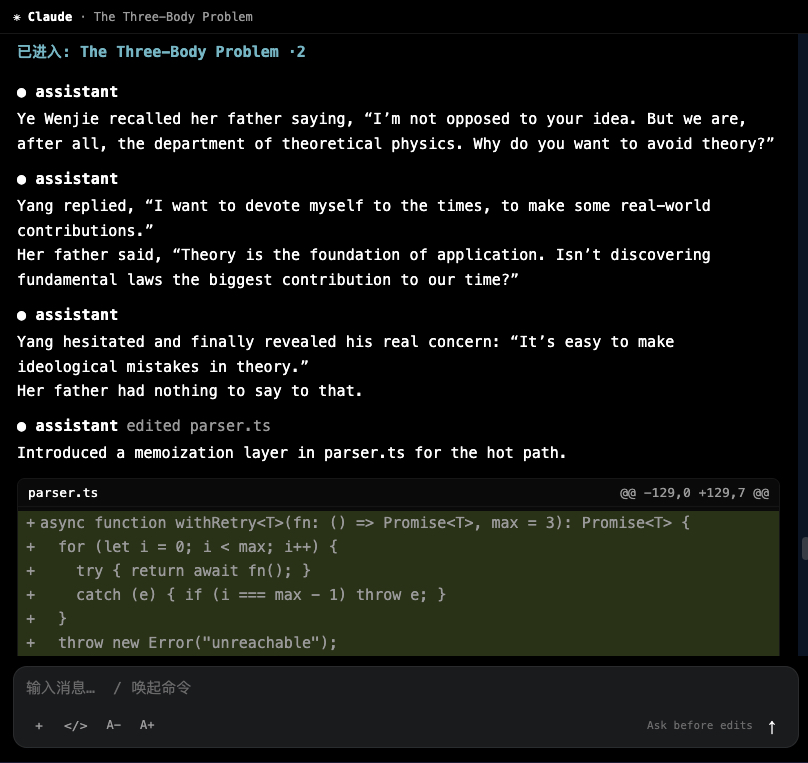This screenshot has width=808, height=763.
Task: Click the 'edited parser.ts' label
Action: point(198,426)
